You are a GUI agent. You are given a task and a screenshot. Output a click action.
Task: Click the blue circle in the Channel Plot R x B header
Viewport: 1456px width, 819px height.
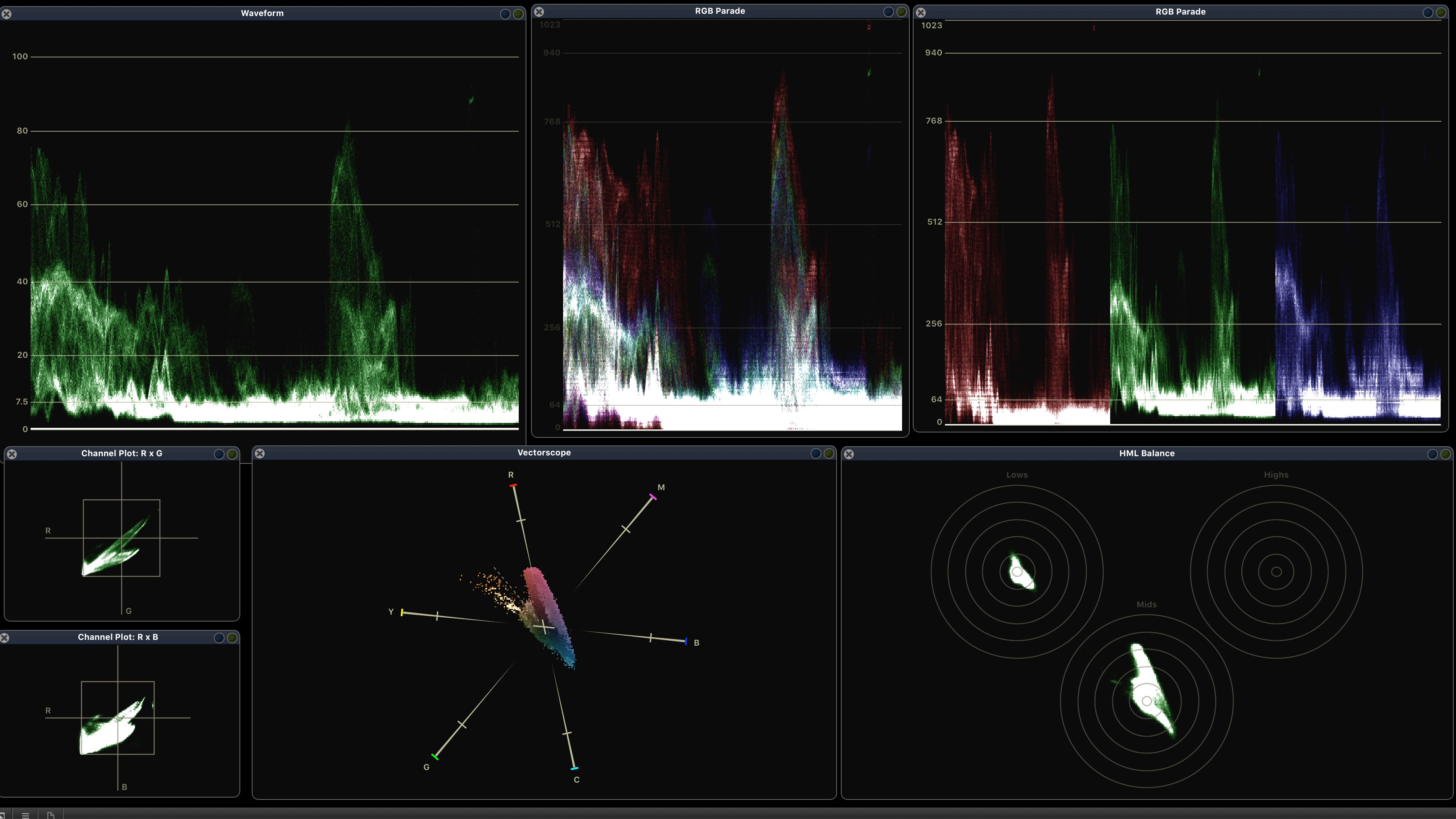click(x=219, y=638)
